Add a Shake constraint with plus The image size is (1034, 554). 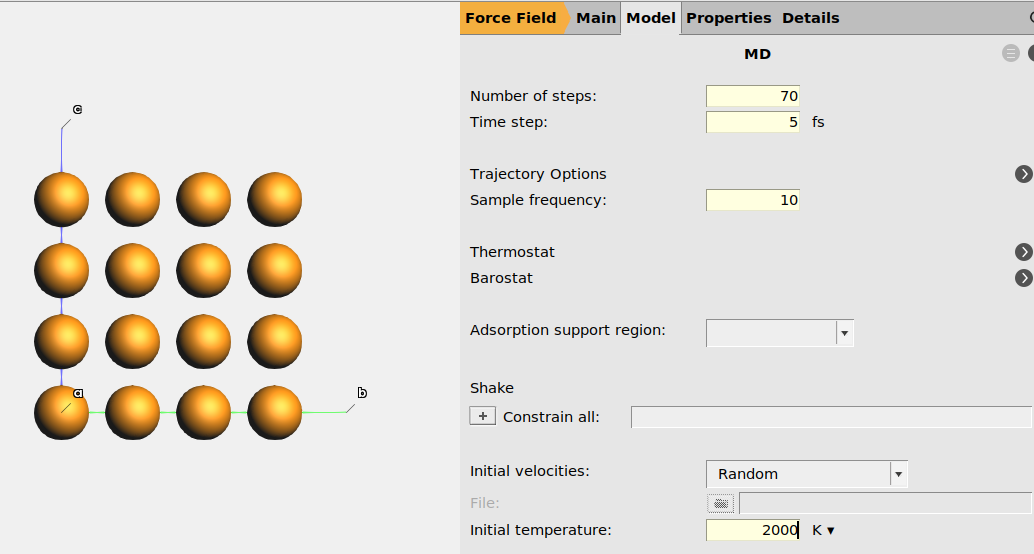482,416
